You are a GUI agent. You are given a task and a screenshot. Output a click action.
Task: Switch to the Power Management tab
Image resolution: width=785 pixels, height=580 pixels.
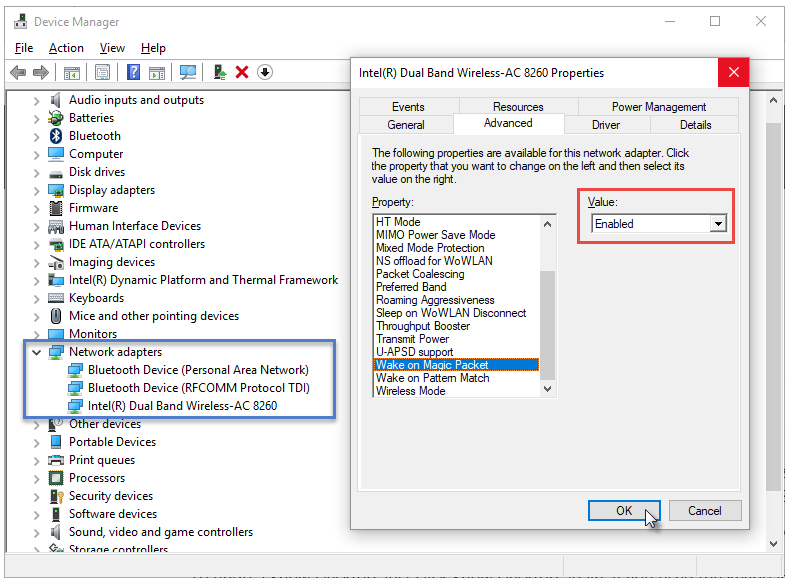click(658, 107)
